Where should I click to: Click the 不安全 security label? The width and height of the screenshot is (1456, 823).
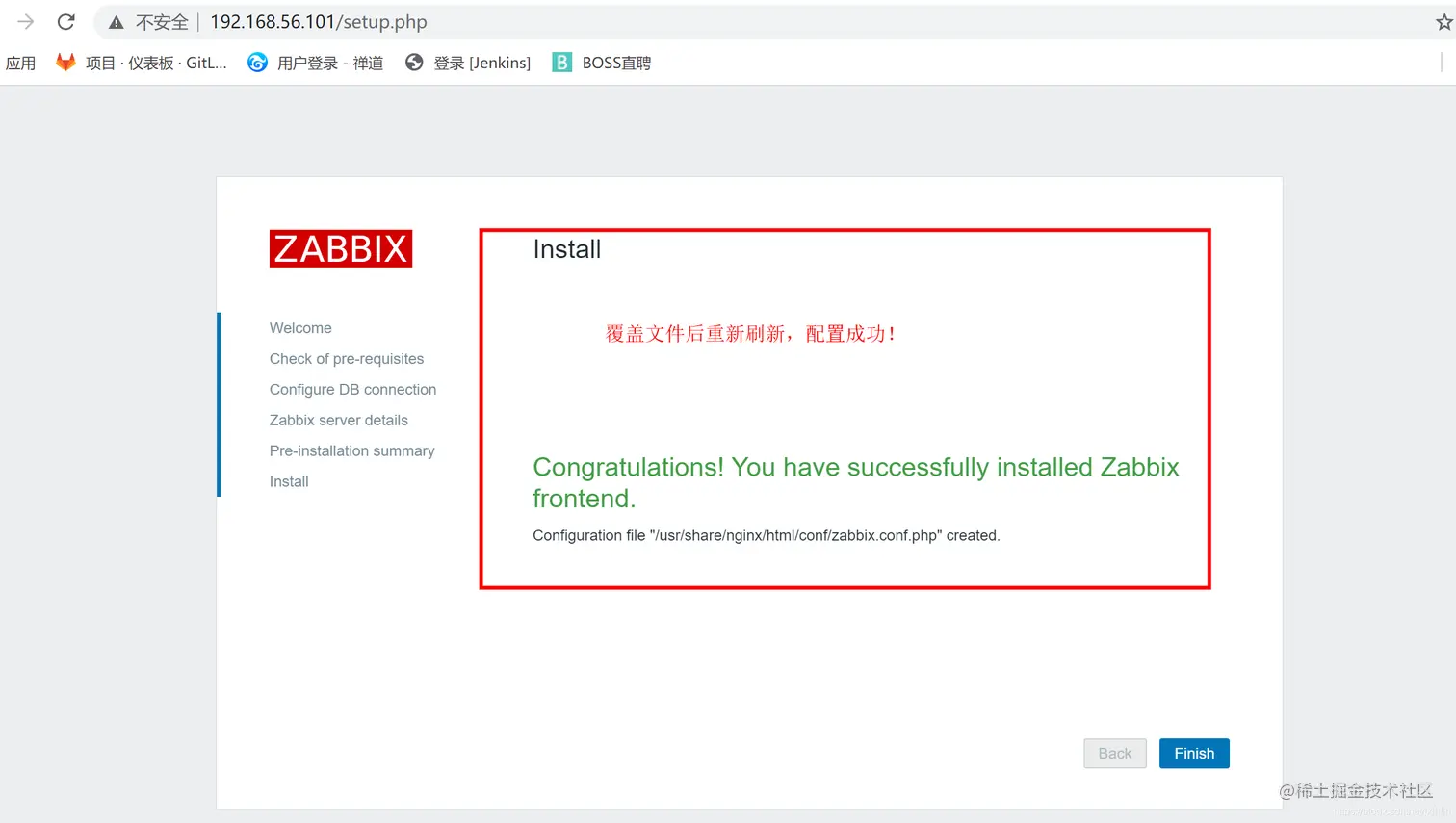162,22
